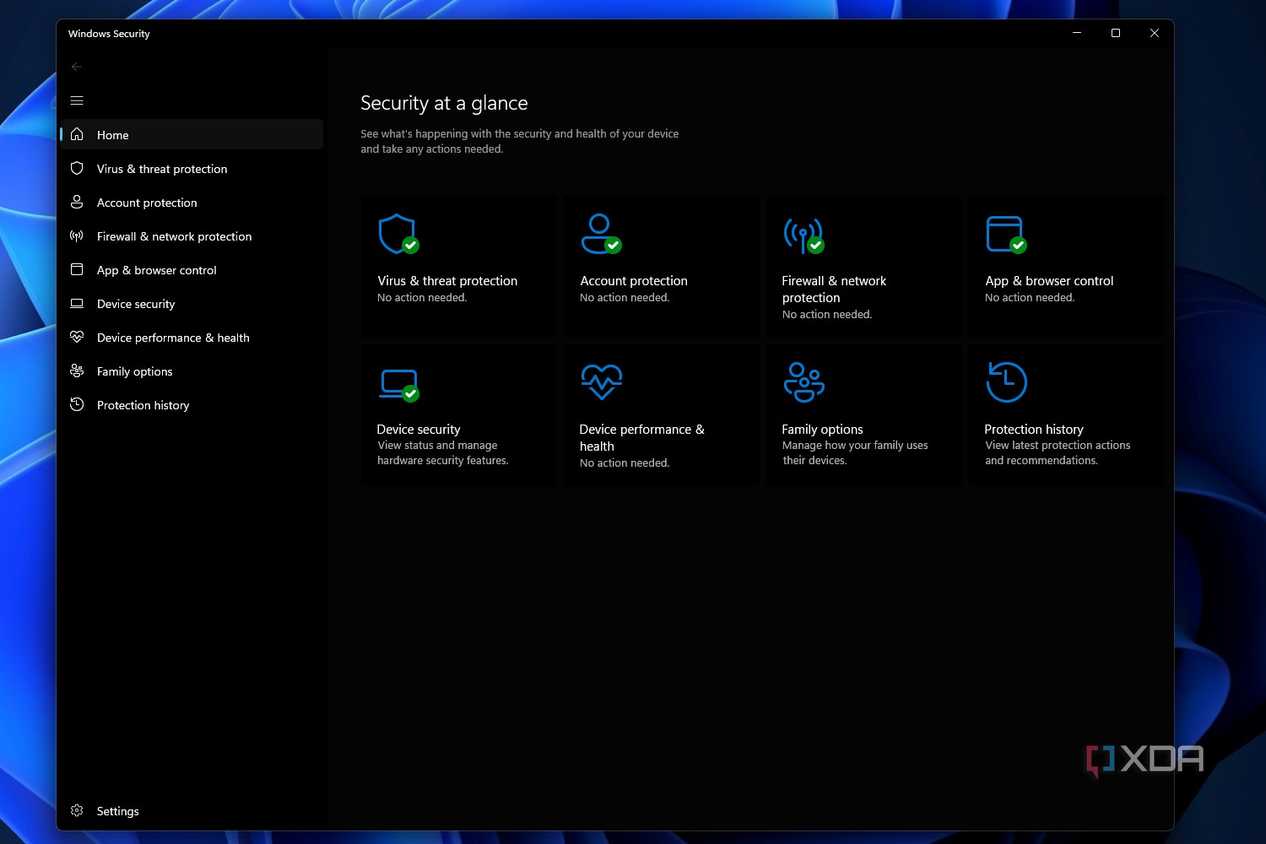This screenshot has height=844, width=1266.
Task: Open the Family options tile title
Action: (822, 429)
